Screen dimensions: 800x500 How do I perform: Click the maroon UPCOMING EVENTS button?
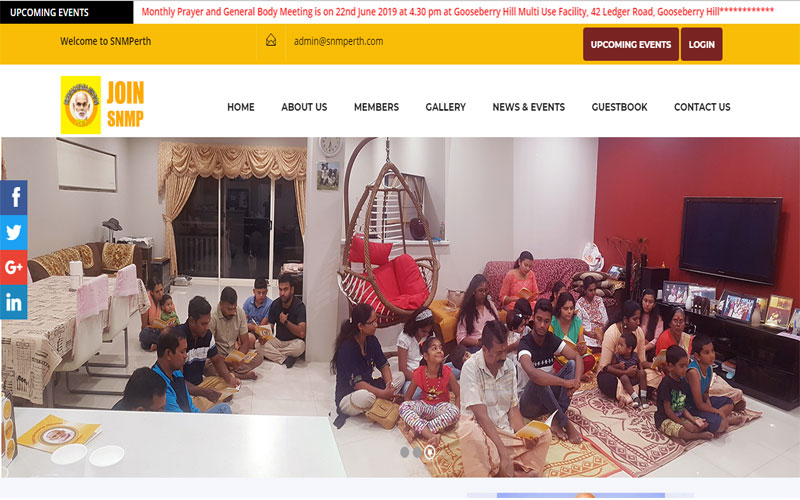coord(631,44)
